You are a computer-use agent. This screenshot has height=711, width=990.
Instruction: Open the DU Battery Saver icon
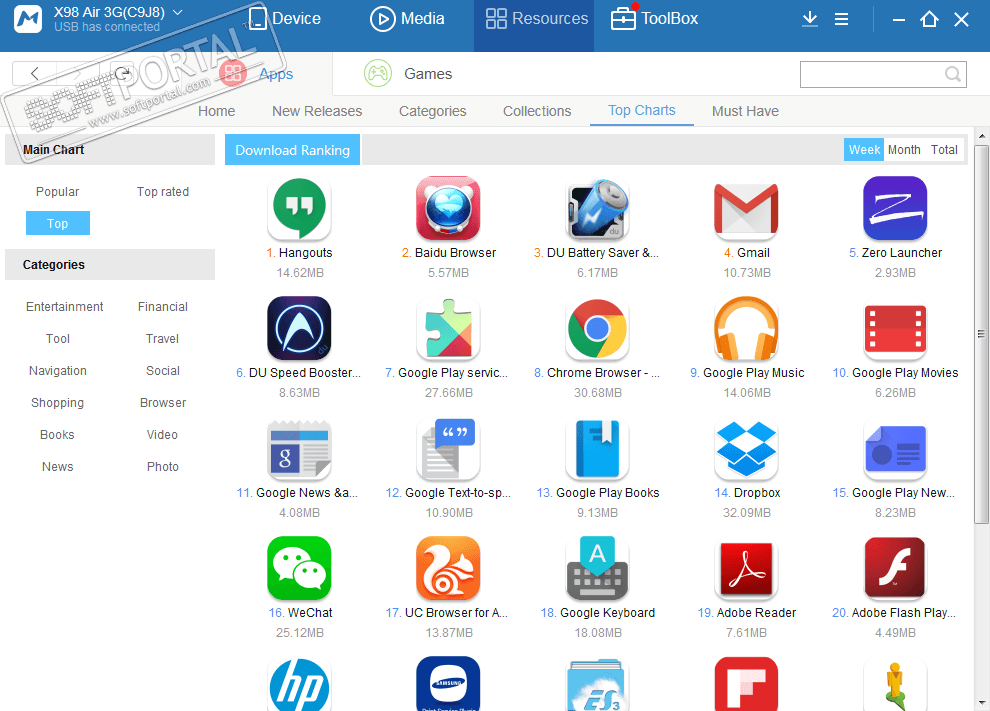tap(597, 208)
